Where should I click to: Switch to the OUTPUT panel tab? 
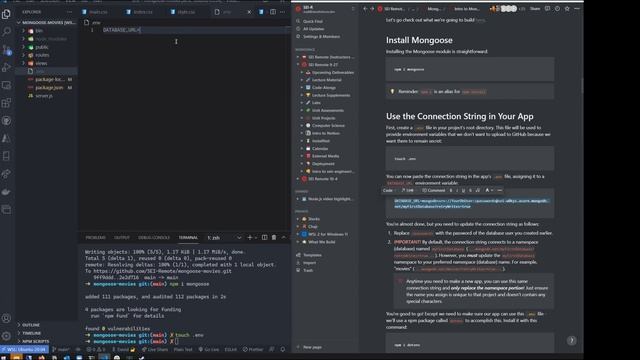pyautogui.click(x=122, y=238)
